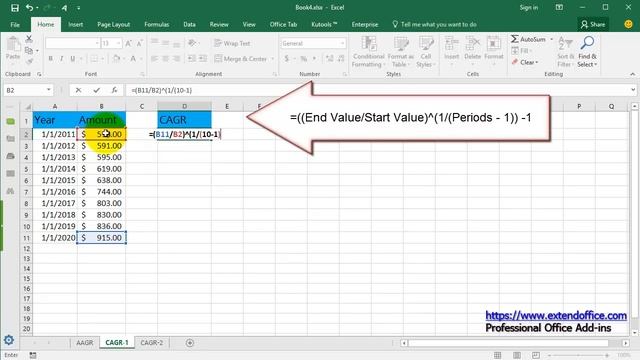This screenshot has width=640, height=360.
Task: Open the CAGR-2 sheet tab
Action: pyautogui.click(x=151, y=343)
